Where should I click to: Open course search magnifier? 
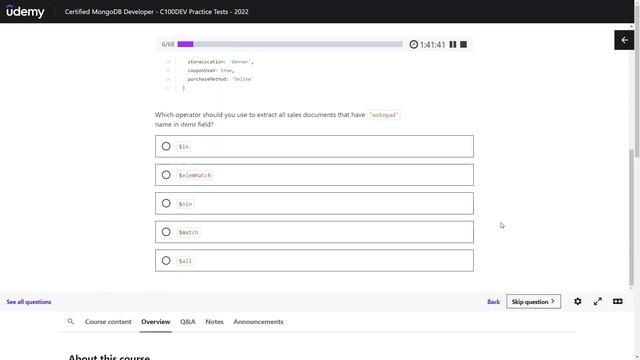tap(71, 322)
